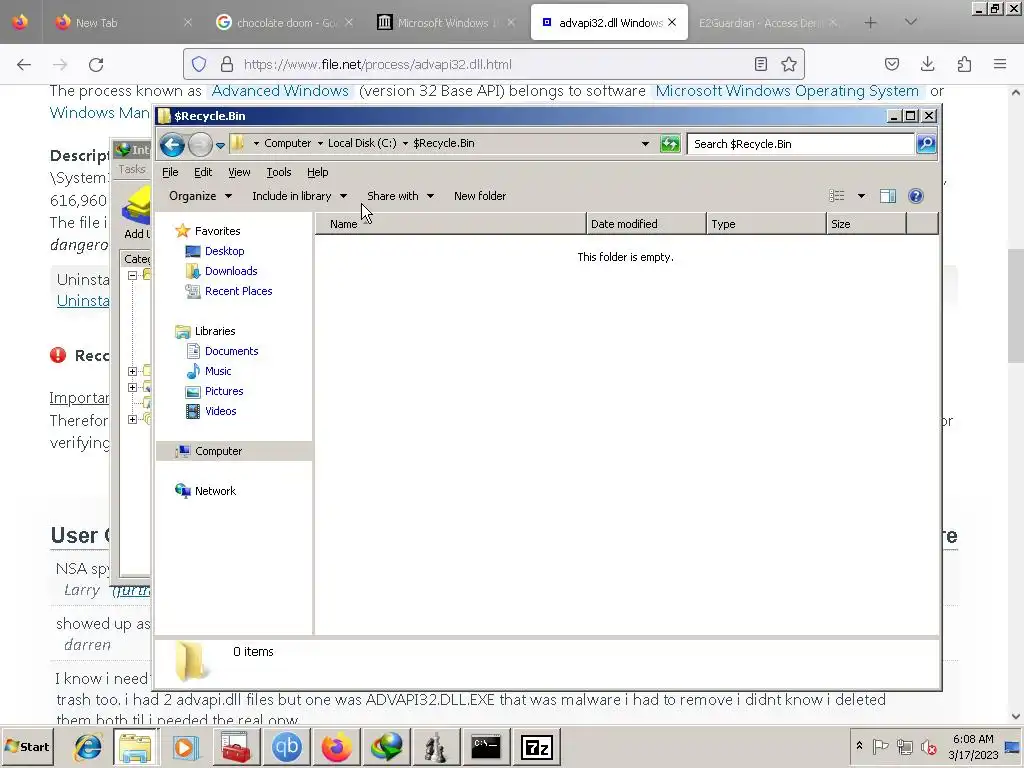Click the Windows Start button
1024x768 pixels.
[27, 746]
